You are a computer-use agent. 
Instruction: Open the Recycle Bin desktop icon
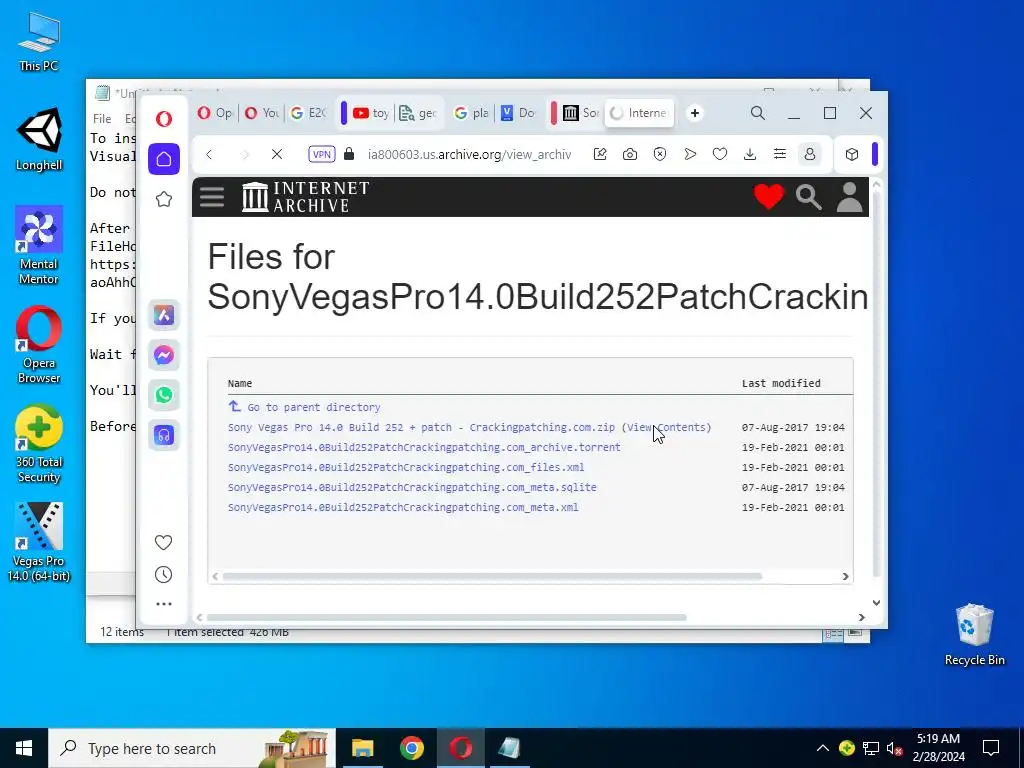[x=974, y=634]
